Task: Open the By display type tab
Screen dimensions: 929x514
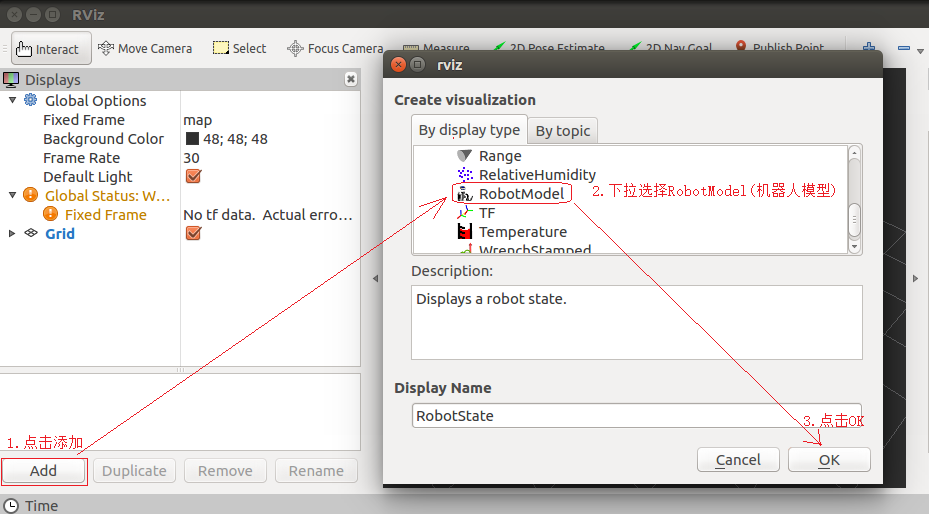Action: (x=469, y=130)
